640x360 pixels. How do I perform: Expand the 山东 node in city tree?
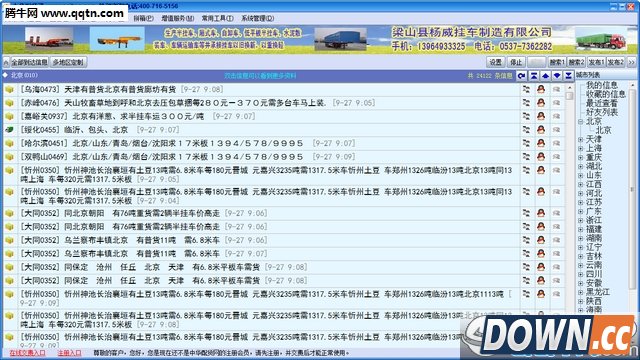[580, 176]
